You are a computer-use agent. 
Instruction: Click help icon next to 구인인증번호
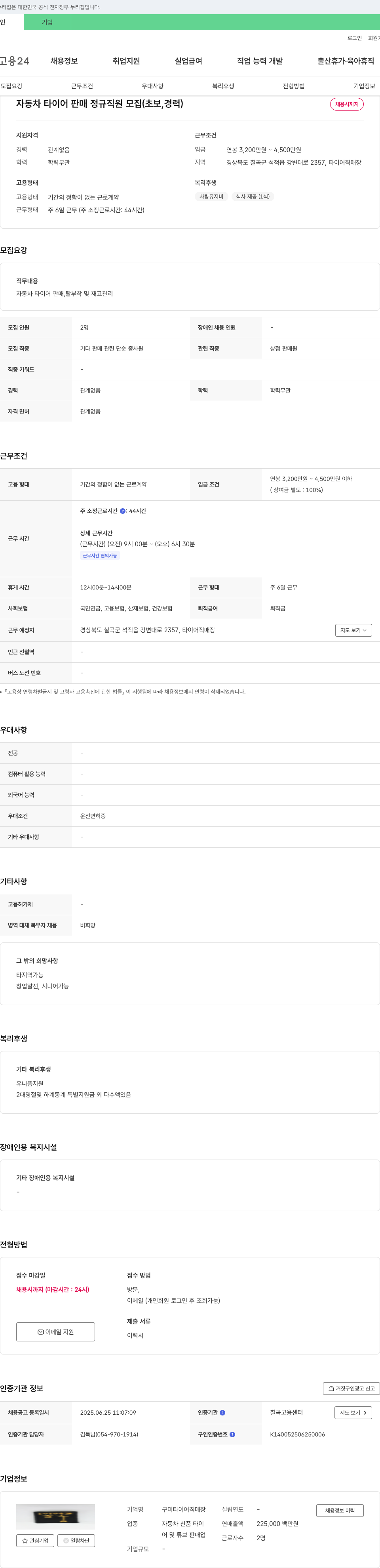pos(232,1435)
